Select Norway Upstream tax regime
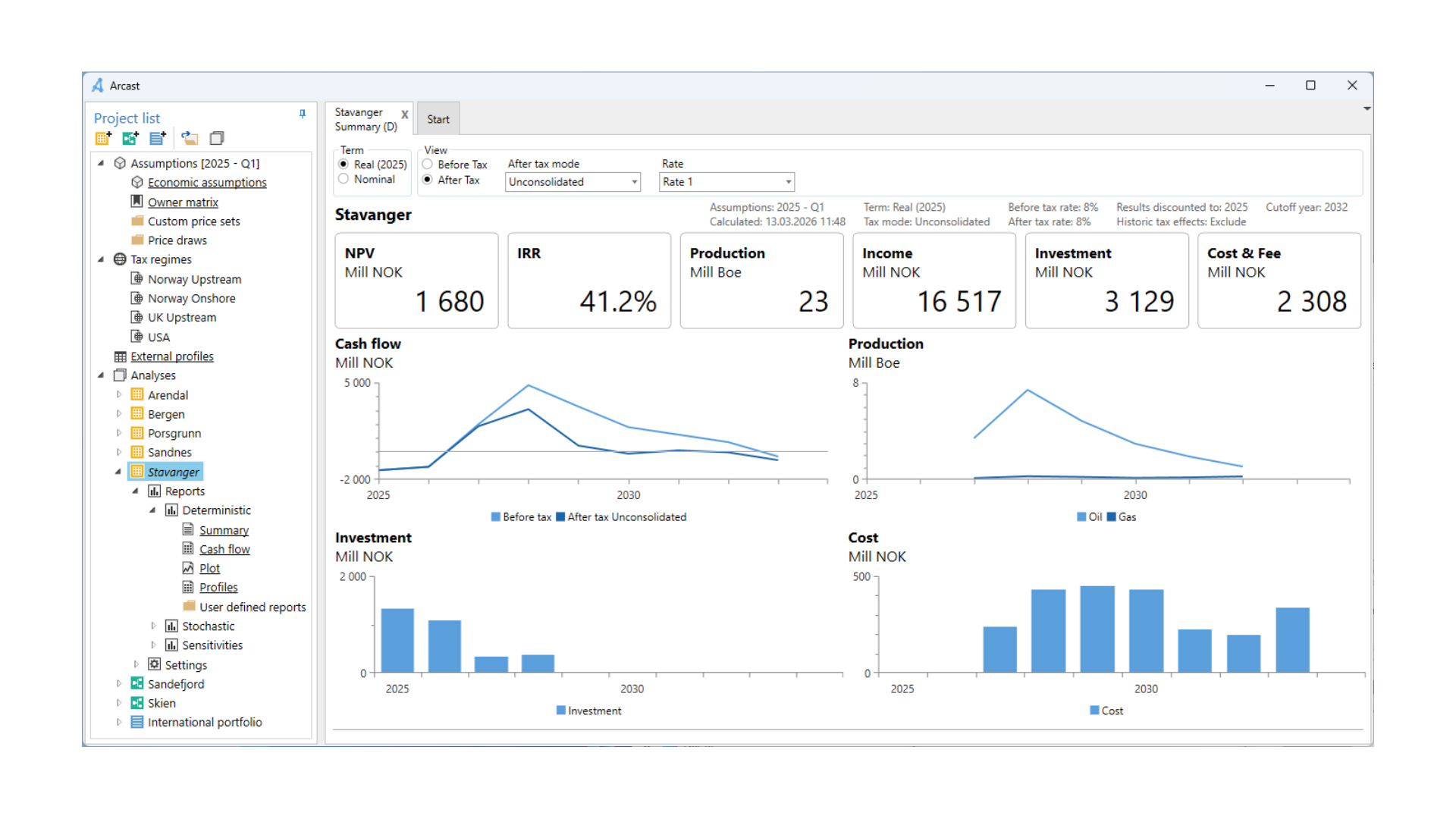 (194, 279)
